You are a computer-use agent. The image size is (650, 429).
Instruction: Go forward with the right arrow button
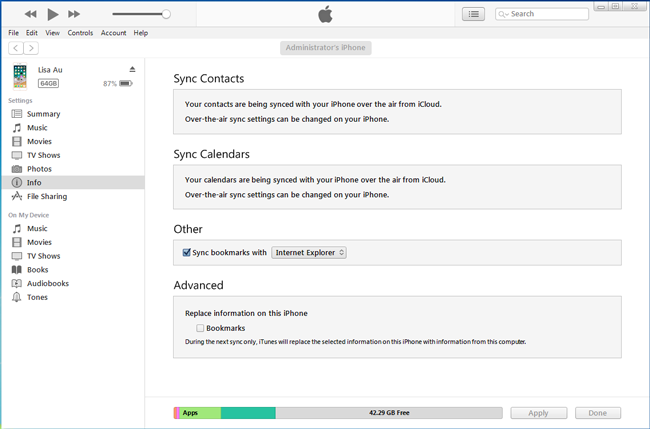point(31,48)
